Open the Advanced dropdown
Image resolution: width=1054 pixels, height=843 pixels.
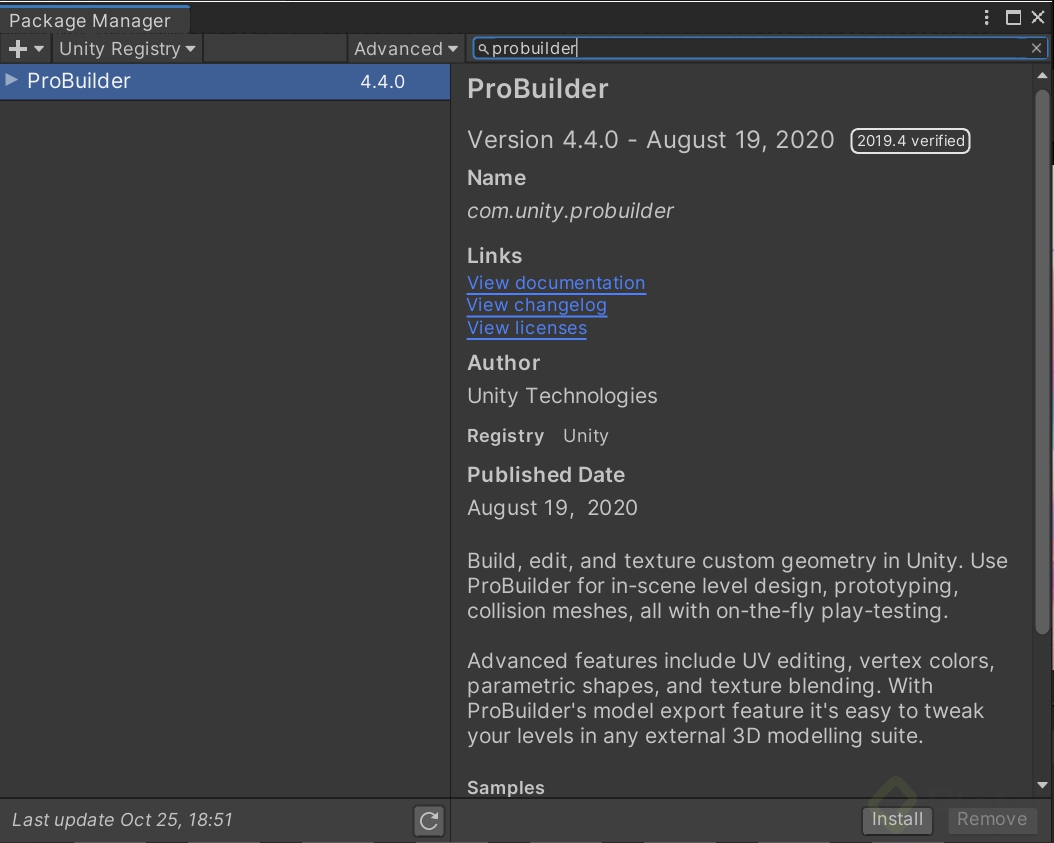pos(404,48)
